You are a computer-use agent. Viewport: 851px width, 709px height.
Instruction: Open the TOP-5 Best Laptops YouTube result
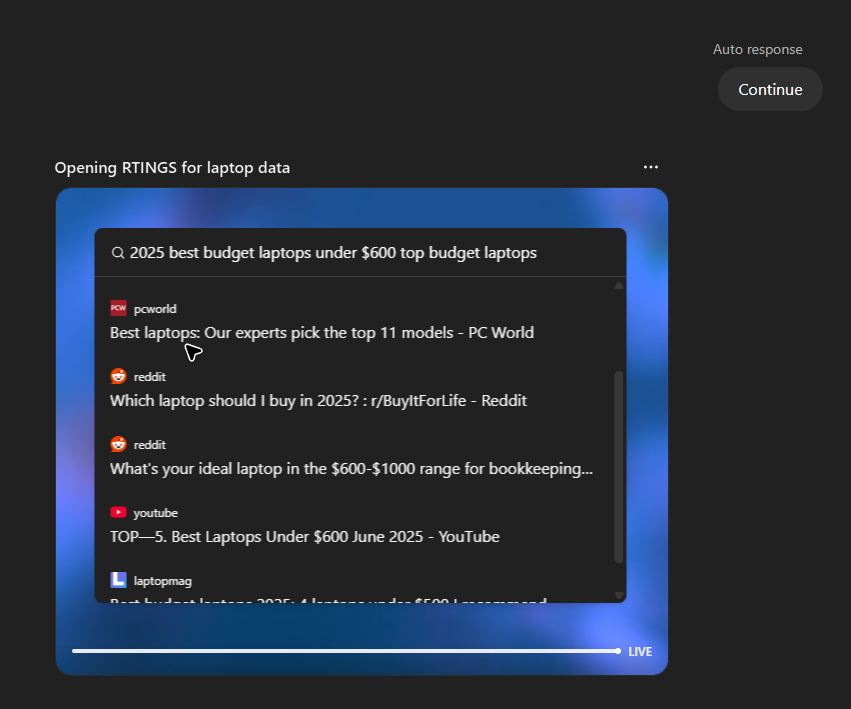(304, 536)
